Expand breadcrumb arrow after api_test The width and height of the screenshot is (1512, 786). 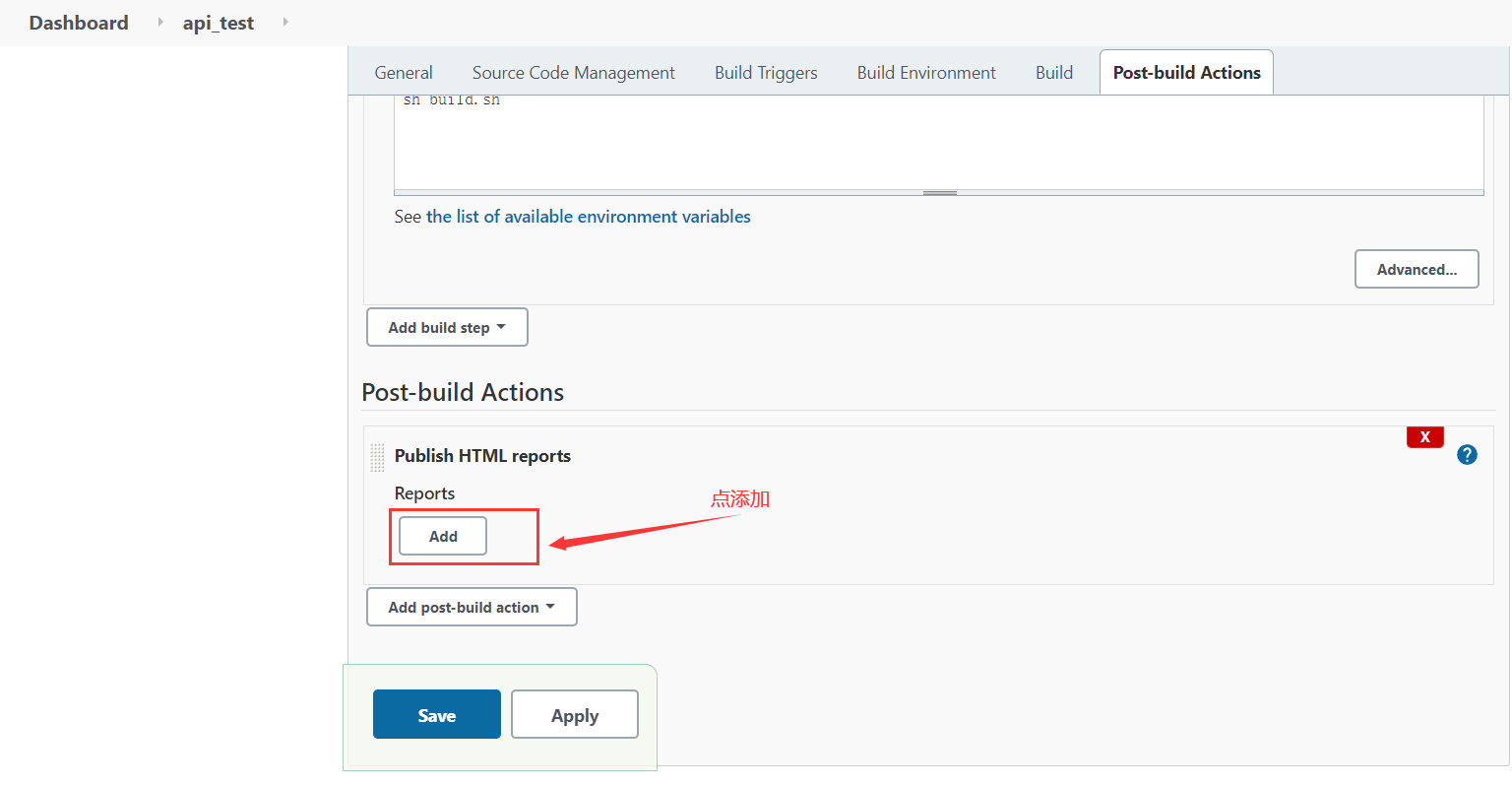(285, 22)
